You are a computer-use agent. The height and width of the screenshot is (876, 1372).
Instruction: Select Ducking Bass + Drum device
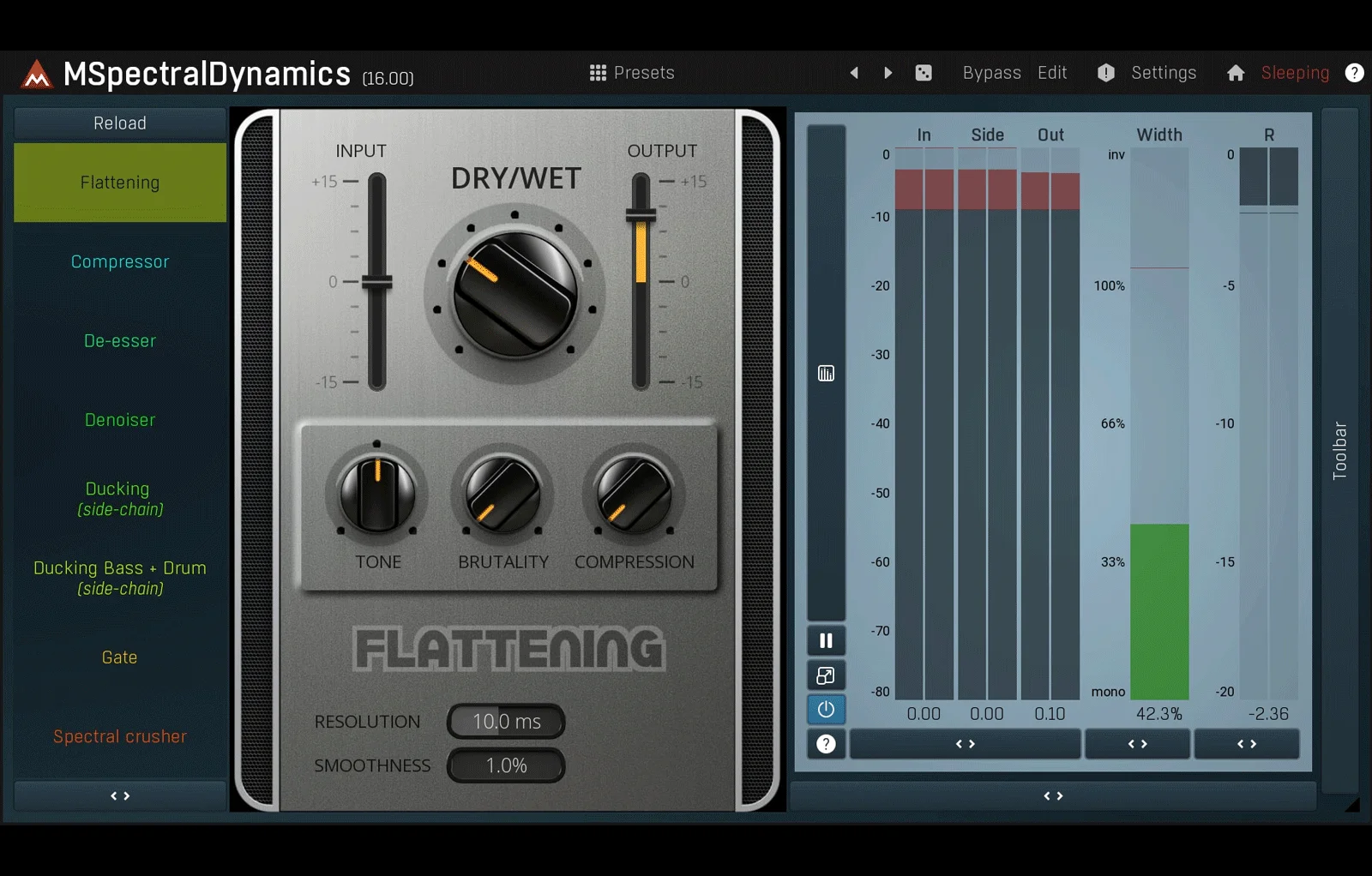point(120,578)
